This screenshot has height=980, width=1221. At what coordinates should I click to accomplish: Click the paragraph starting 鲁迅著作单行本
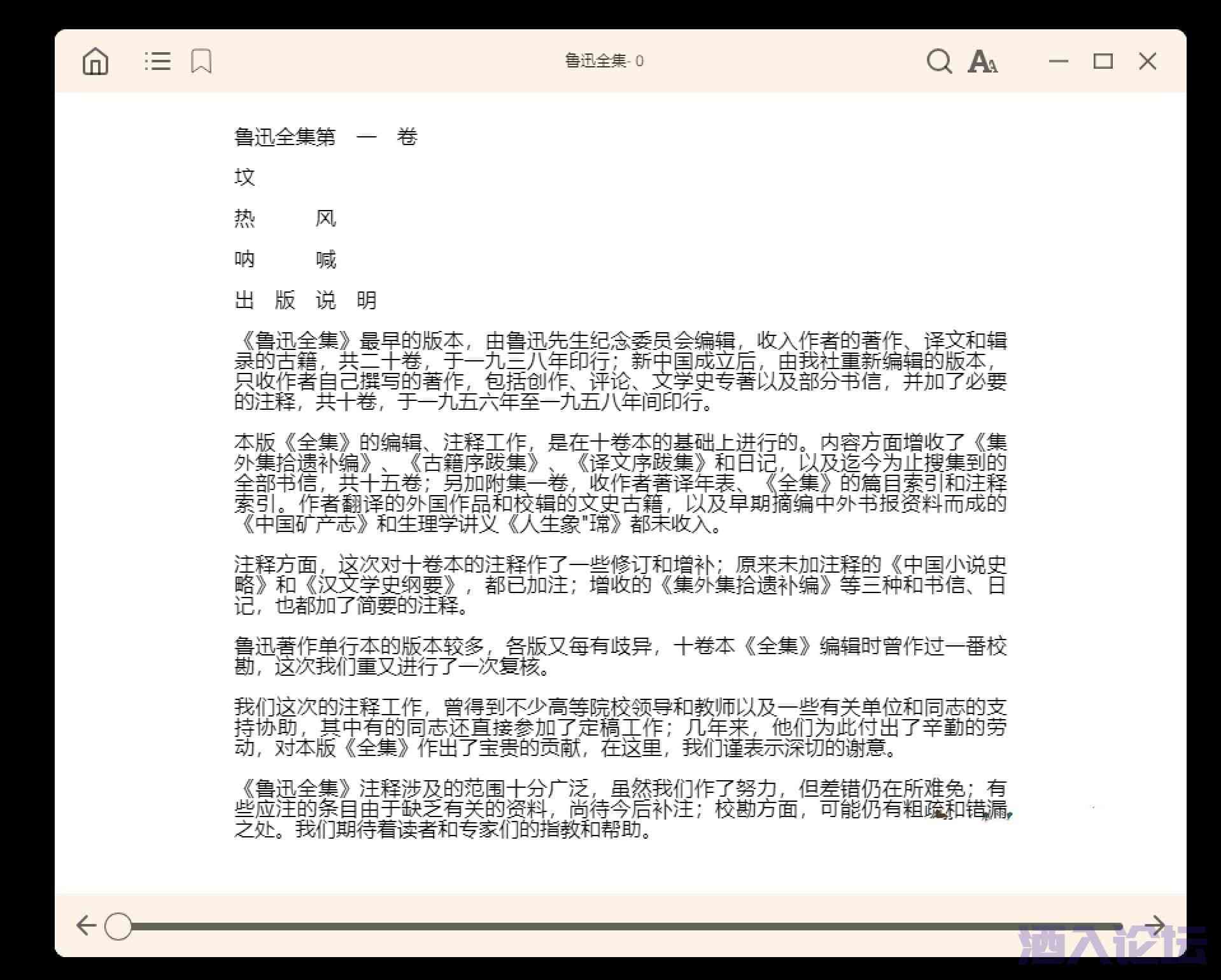[621, 656]
